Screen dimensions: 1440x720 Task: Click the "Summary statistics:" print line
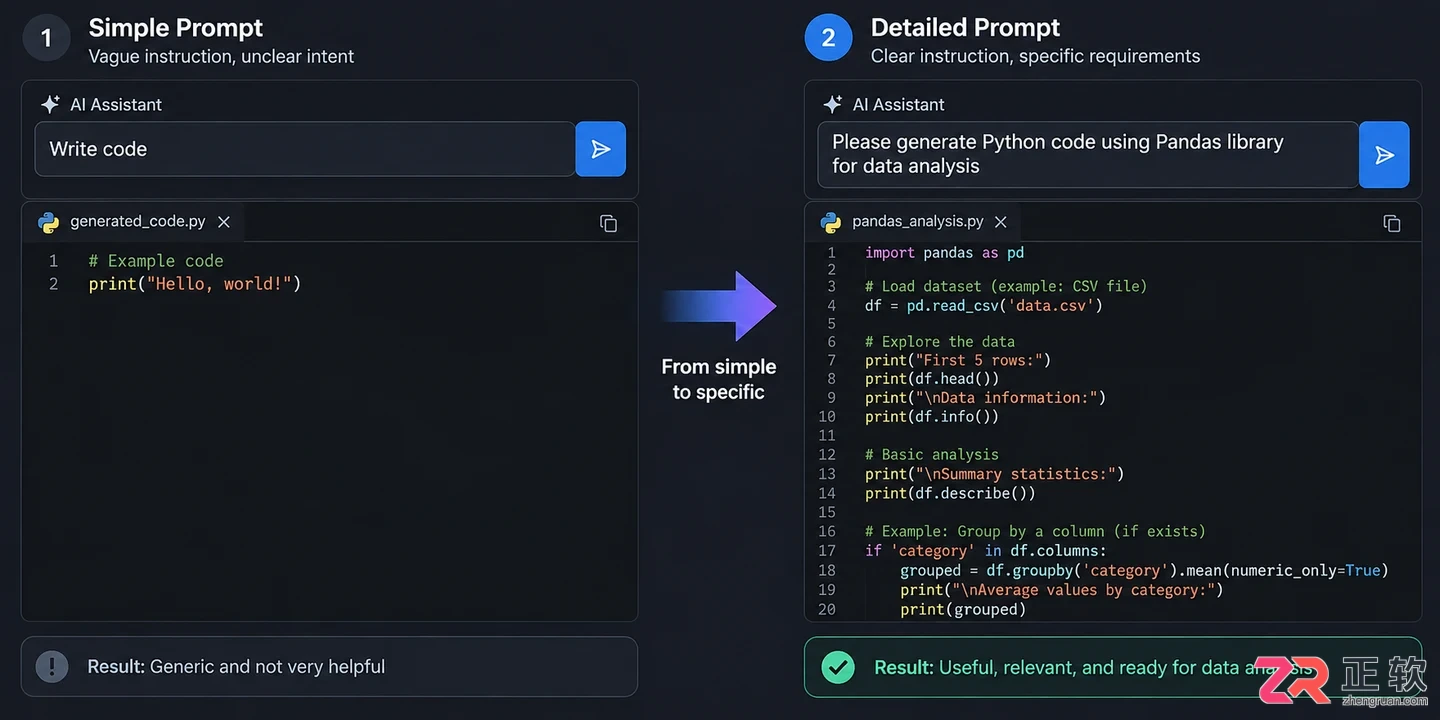[x=995, y=474]
